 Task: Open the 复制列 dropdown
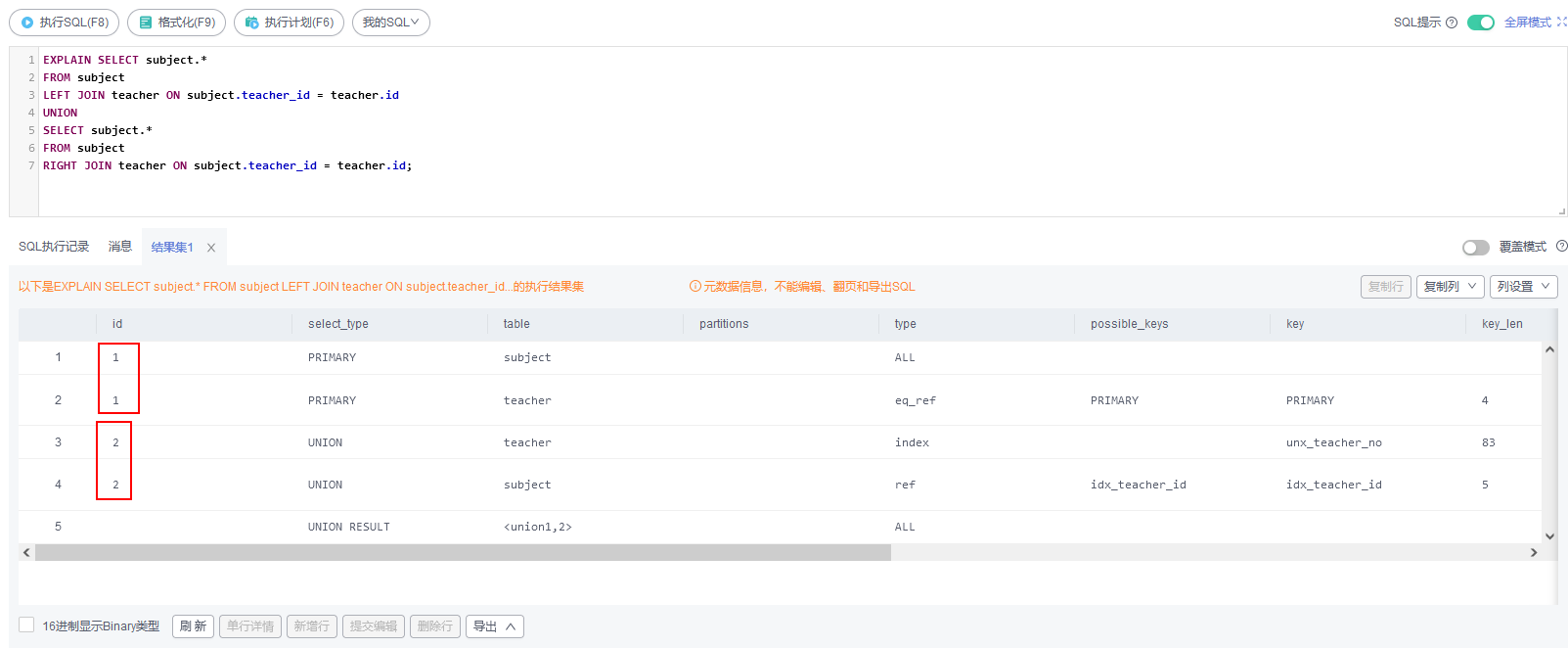coord(1450,287)
